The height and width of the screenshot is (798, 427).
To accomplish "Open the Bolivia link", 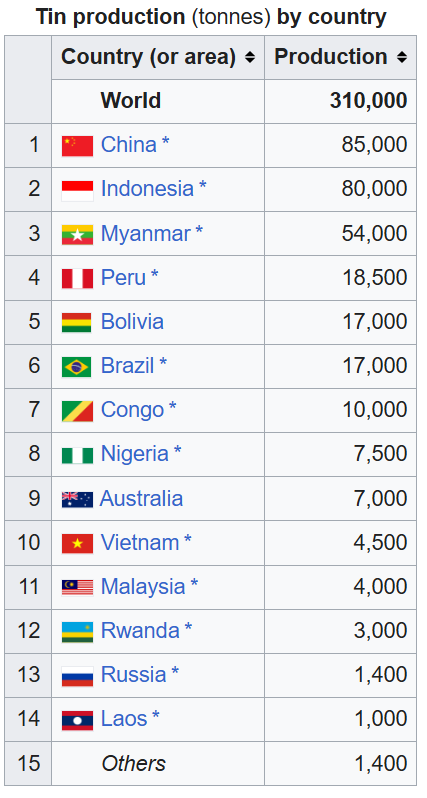I will click(x=132, y=322).
